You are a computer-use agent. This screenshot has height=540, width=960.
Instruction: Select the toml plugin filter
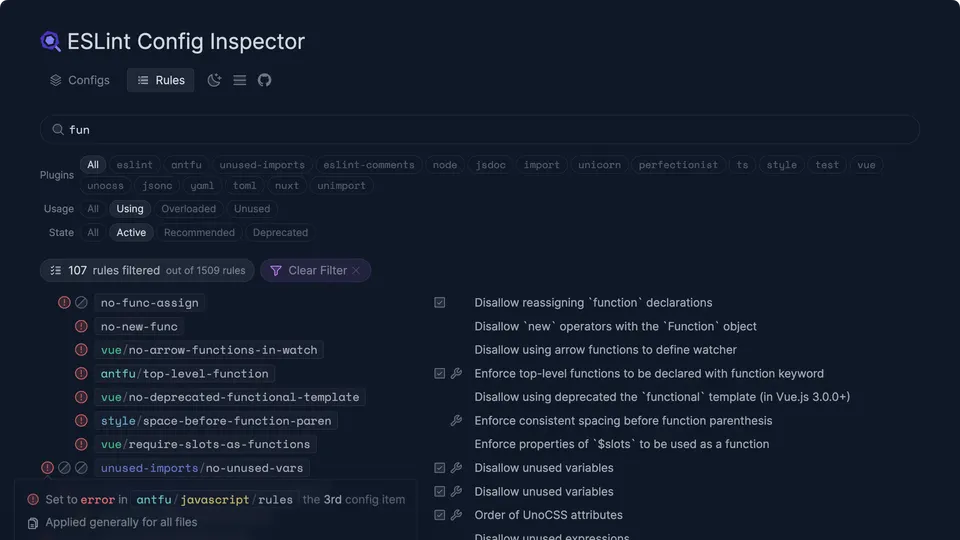[244, 186]
